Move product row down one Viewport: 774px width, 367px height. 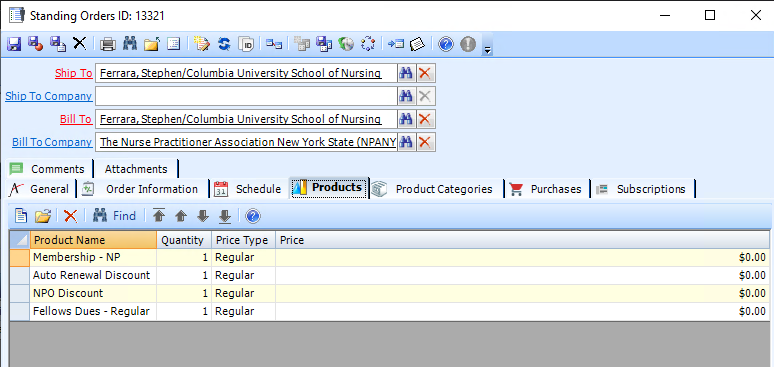point(203,216)
